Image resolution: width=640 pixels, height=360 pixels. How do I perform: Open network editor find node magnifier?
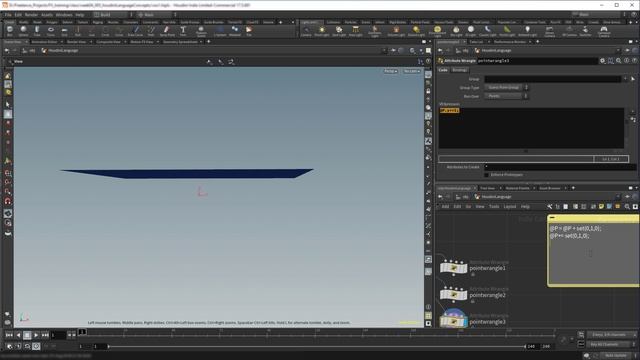627,207
